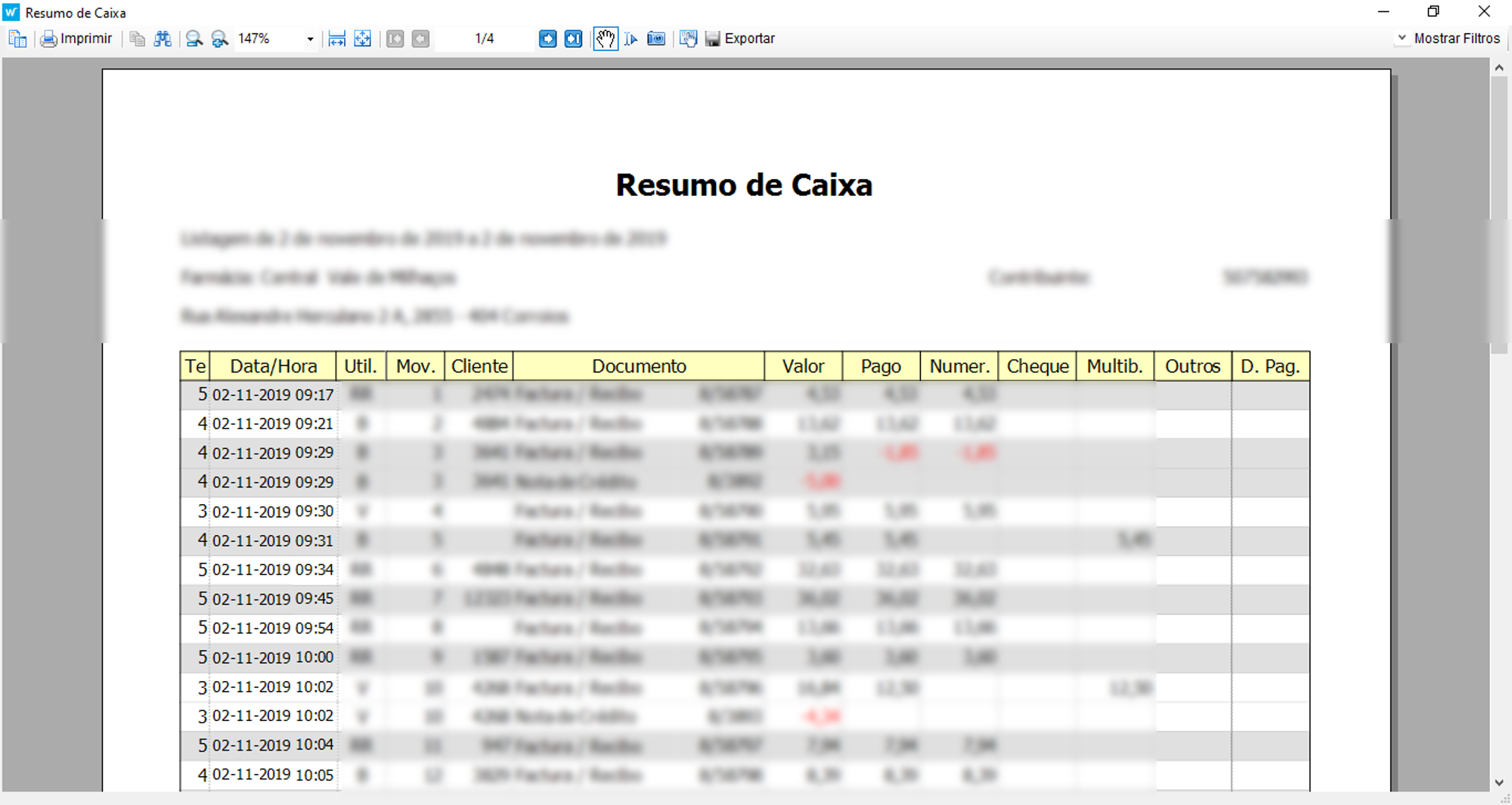Click the page number 1/4 field
Image resolution: width=1512 pixels, height=805 pixels.
coord(484,39)
